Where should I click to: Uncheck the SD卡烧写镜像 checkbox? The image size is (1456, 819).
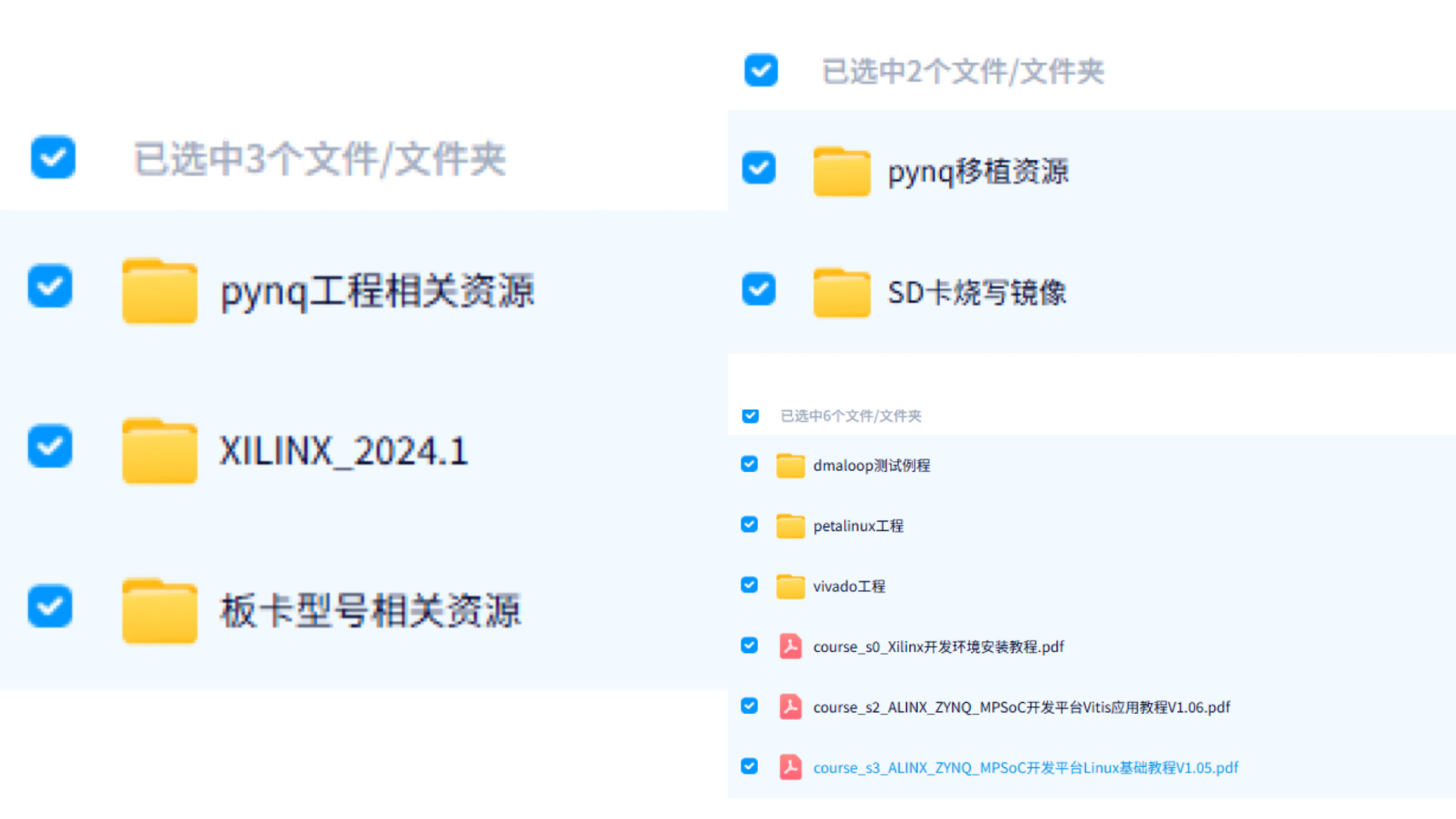759,290
